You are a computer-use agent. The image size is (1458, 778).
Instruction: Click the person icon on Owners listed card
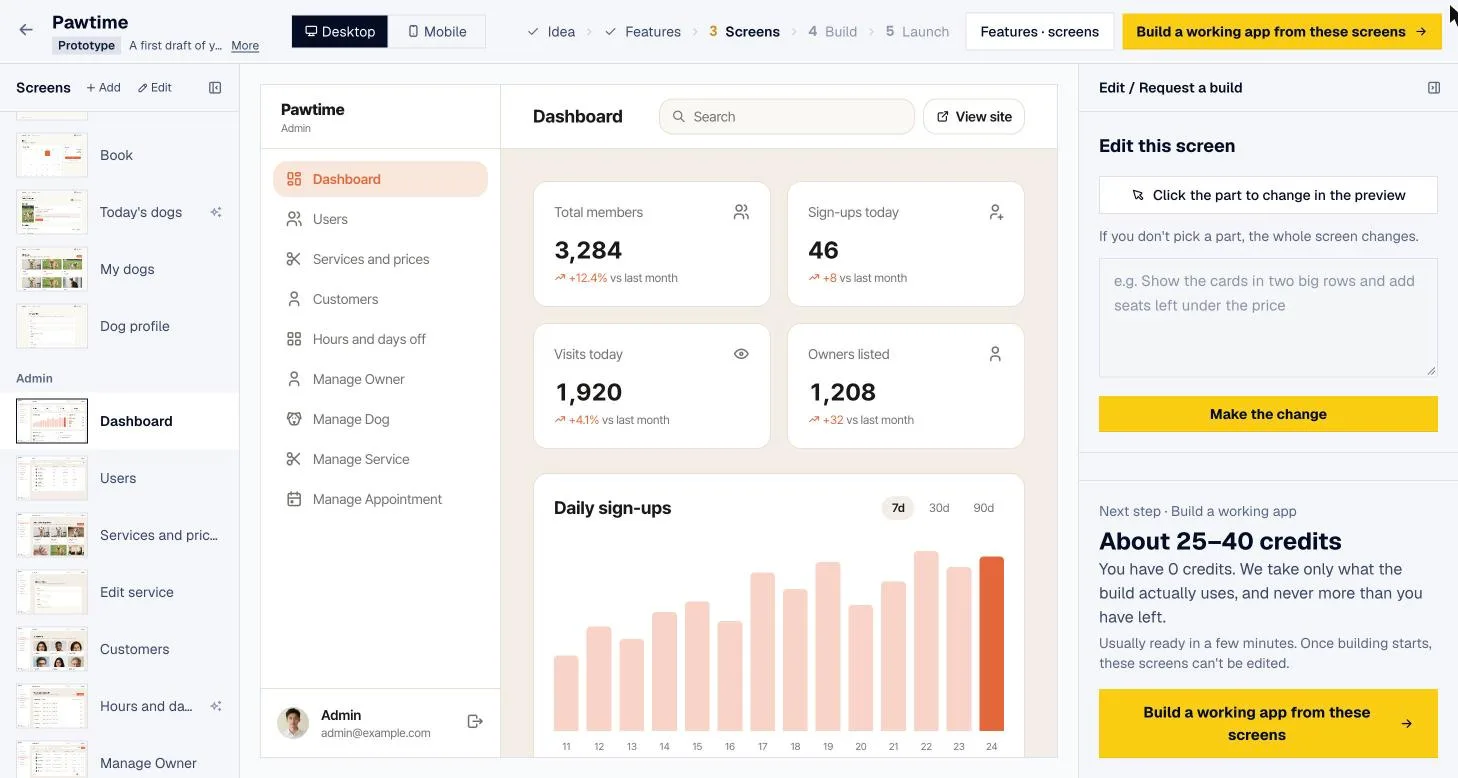[x=995, y=354]
